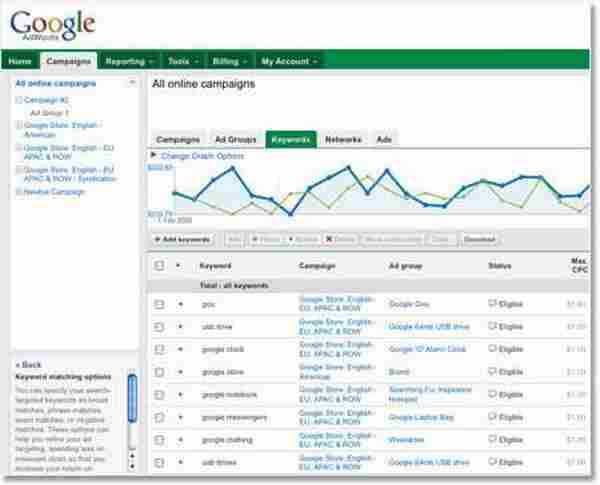
Task: Sort the table by Keyword column
Action: (215, 266)
